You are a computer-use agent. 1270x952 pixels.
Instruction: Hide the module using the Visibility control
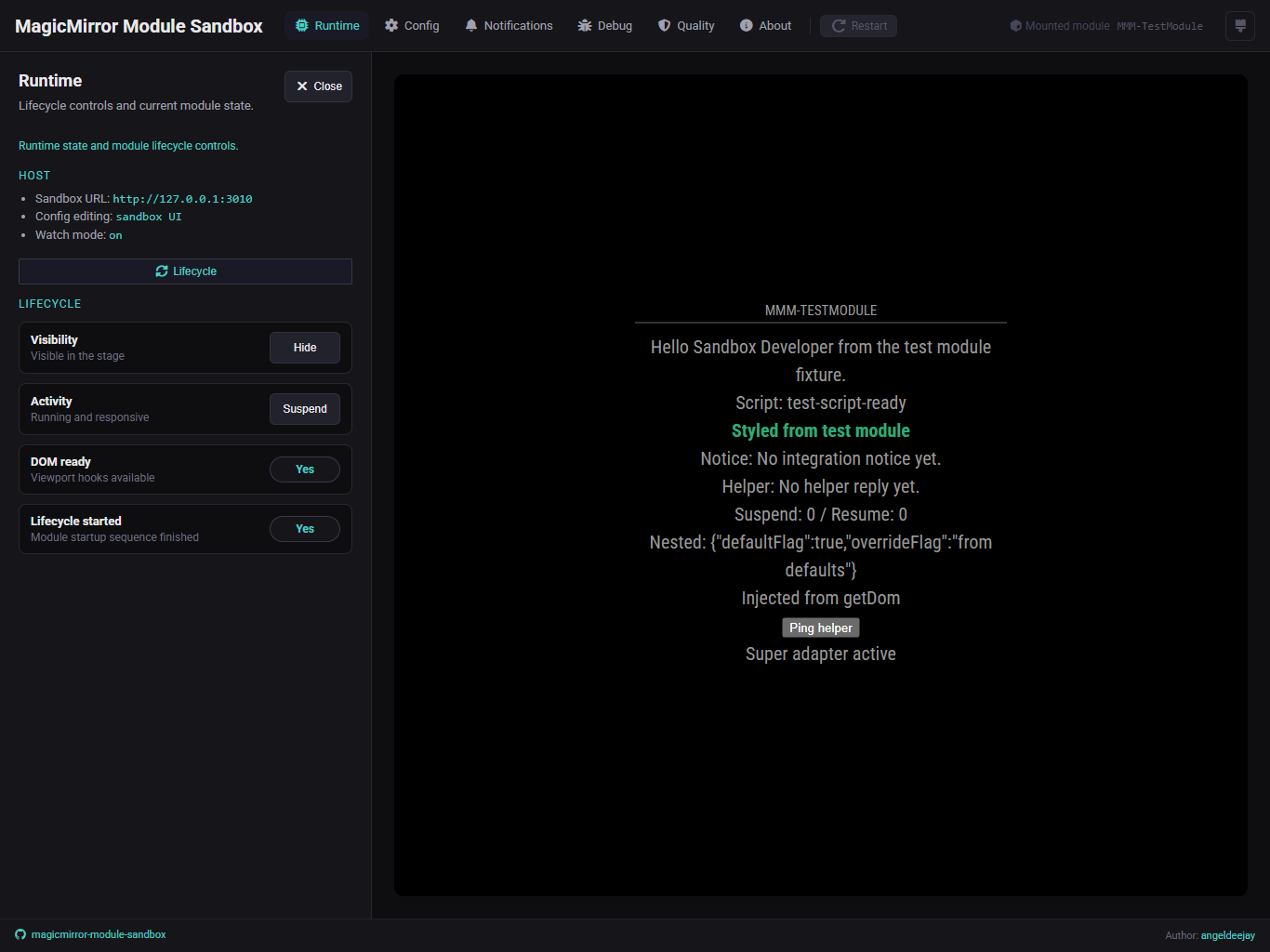305,348
